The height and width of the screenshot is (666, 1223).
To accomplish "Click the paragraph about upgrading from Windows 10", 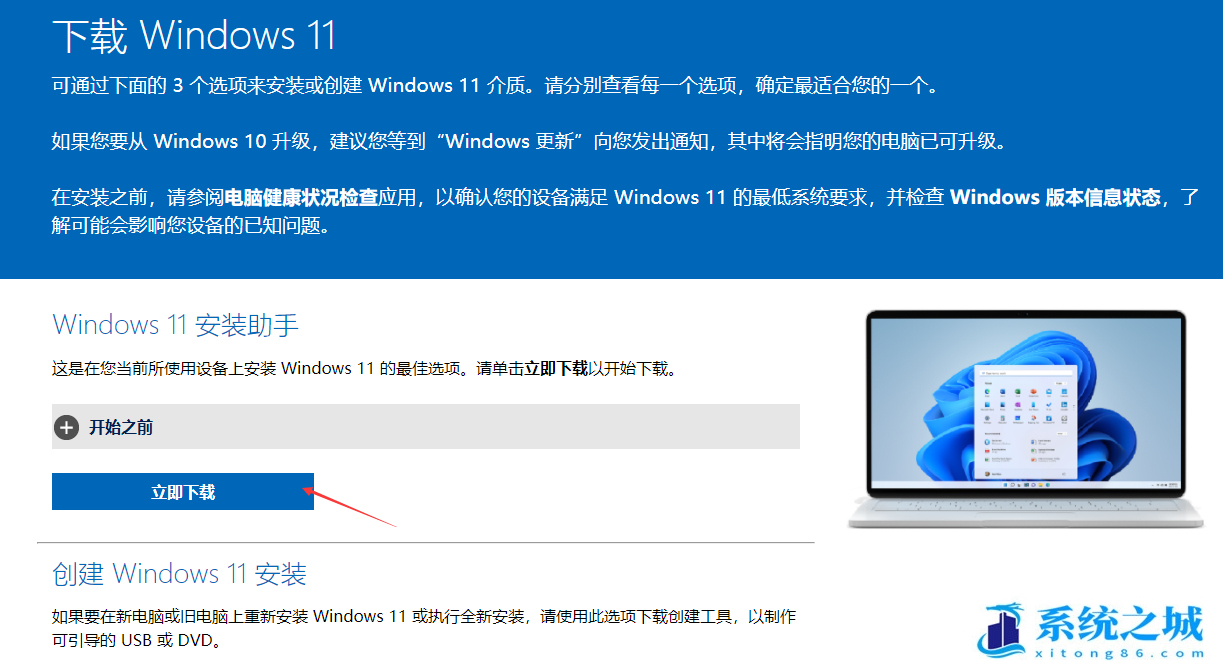I will click(x=529, y=141).
